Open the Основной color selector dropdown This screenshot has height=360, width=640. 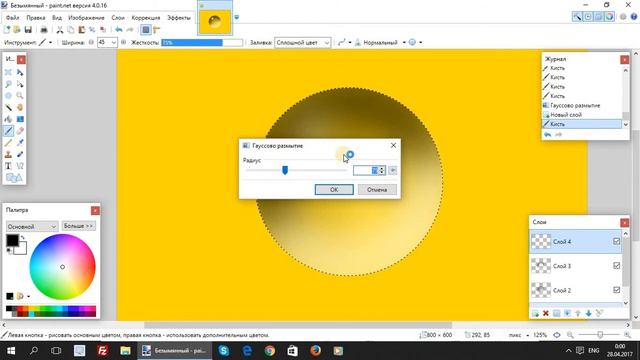(x=32, y=227)
